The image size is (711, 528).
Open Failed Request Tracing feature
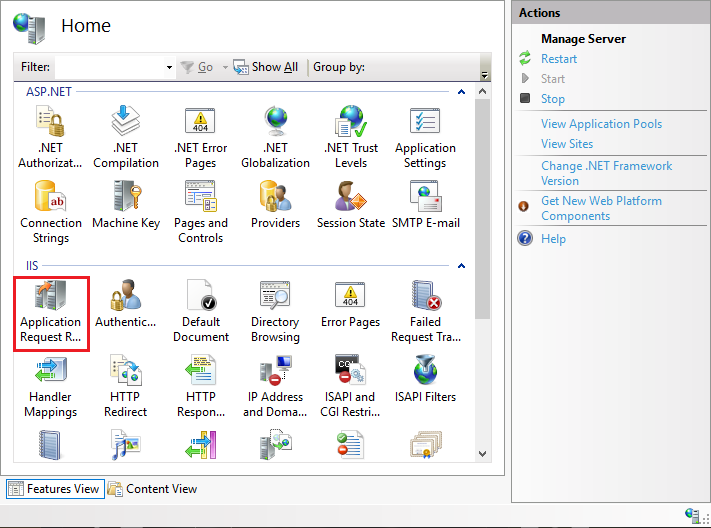(x=426, y=311)
